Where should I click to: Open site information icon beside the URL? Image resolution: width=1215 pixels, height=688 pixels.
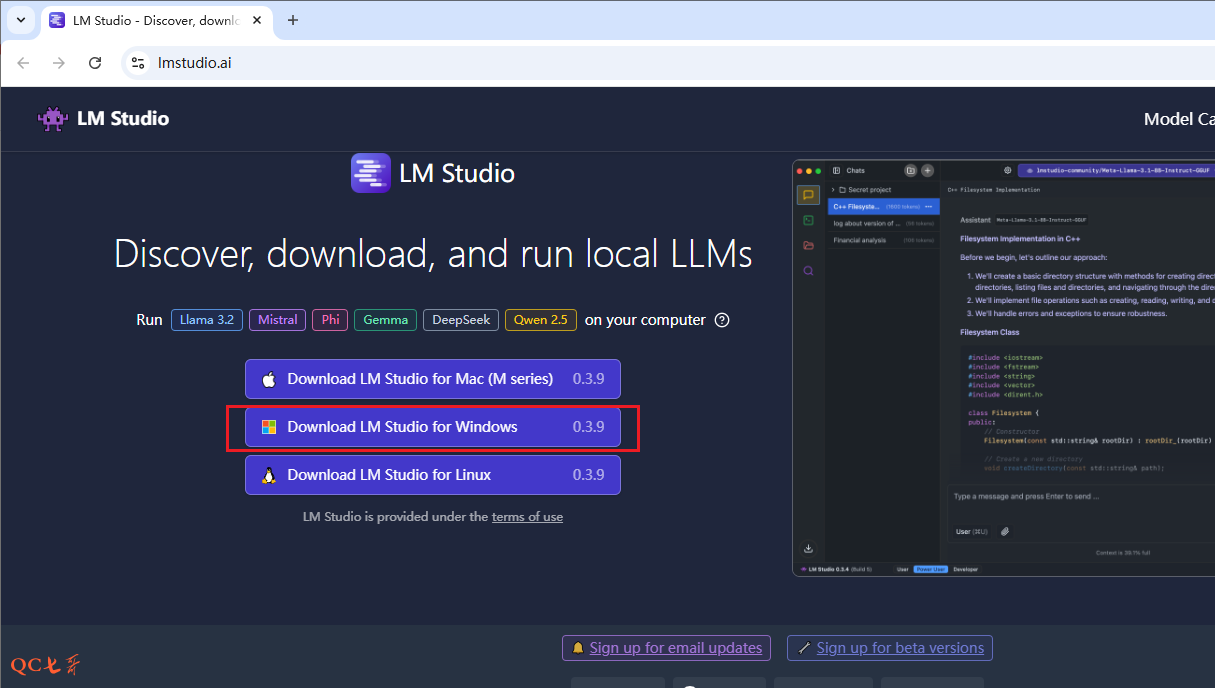(x=138, y=63)
